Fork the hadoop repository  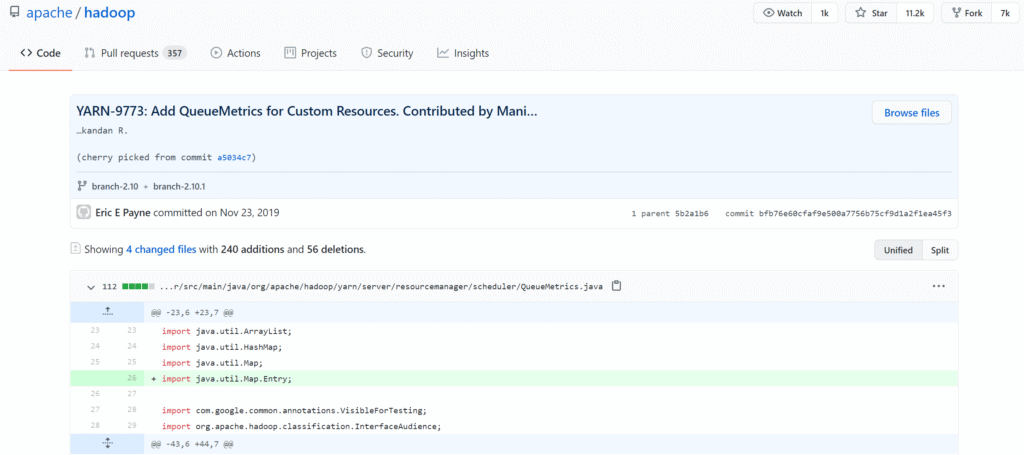point(967,13)
